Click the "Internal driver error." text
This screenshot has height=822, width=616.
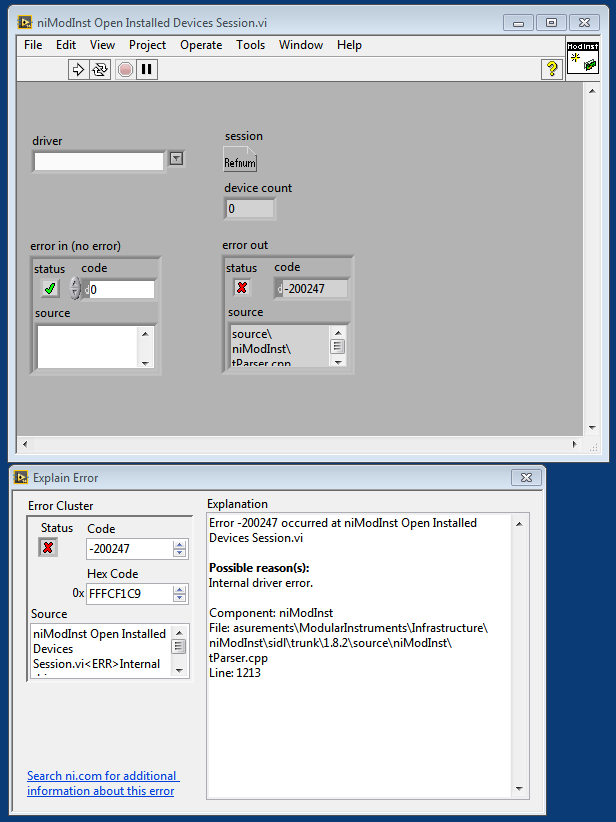tap(261, 583)
